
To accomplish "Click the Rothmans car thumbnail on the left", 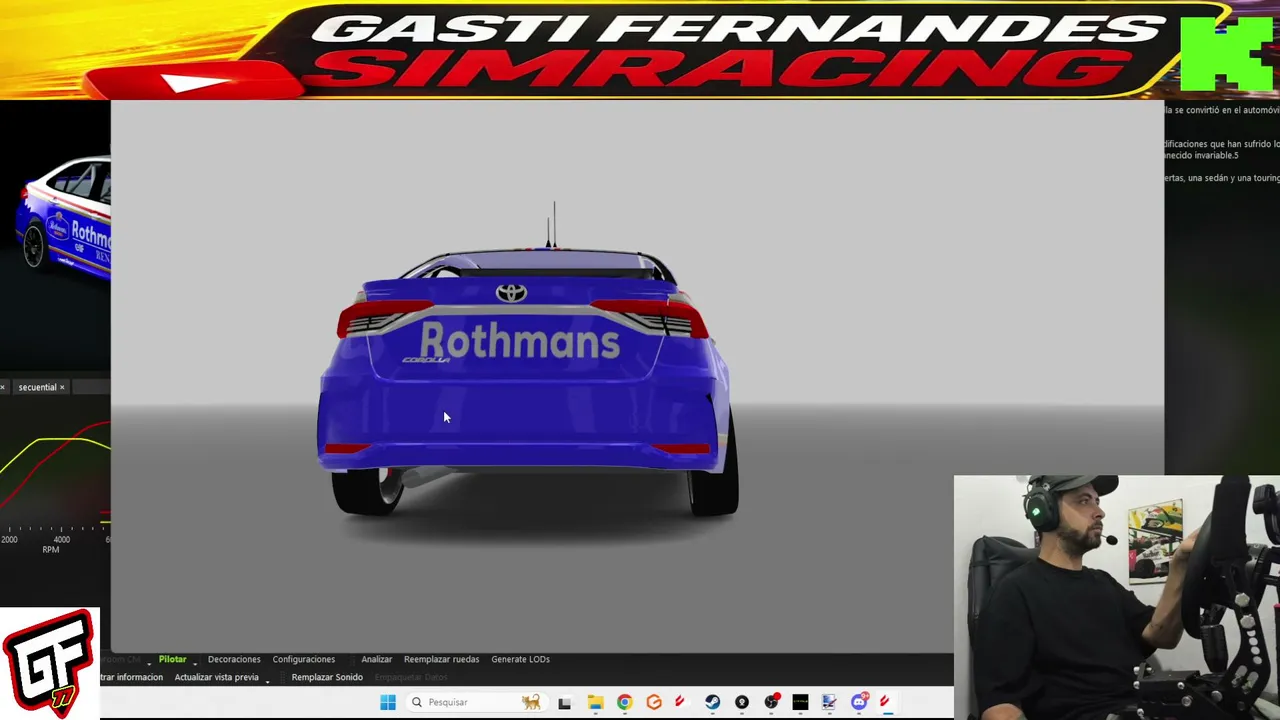I will (62, 215).
